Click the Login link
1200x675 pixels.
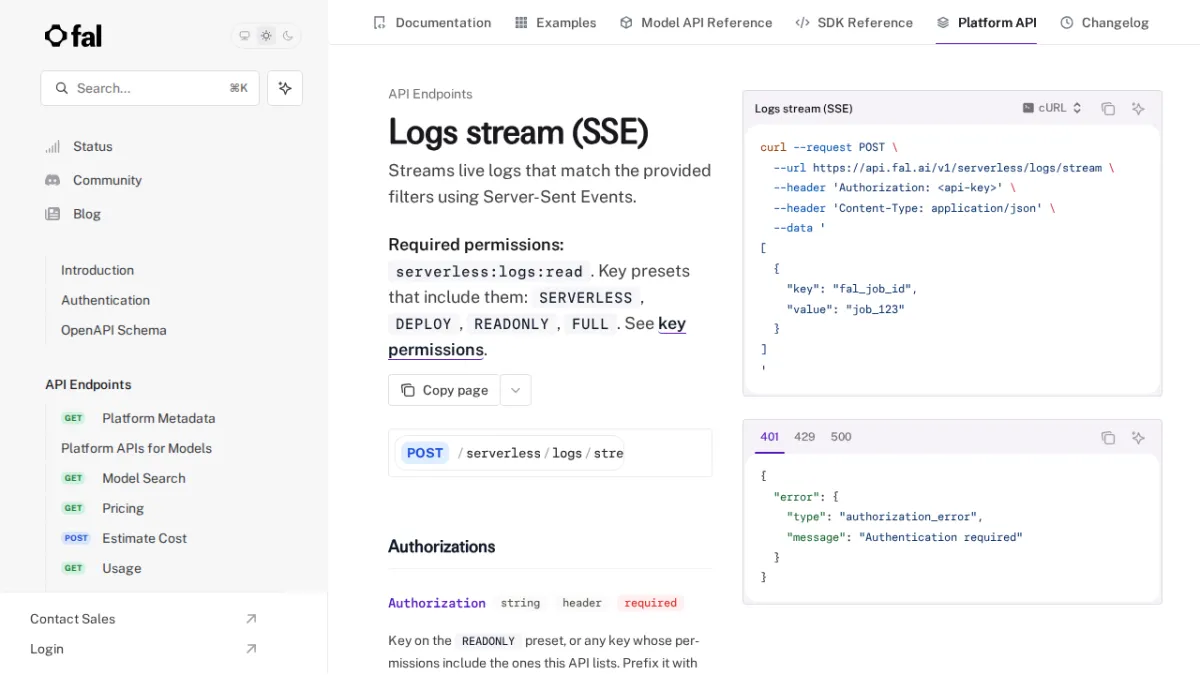pyautogui.click(x=144, y=649)
